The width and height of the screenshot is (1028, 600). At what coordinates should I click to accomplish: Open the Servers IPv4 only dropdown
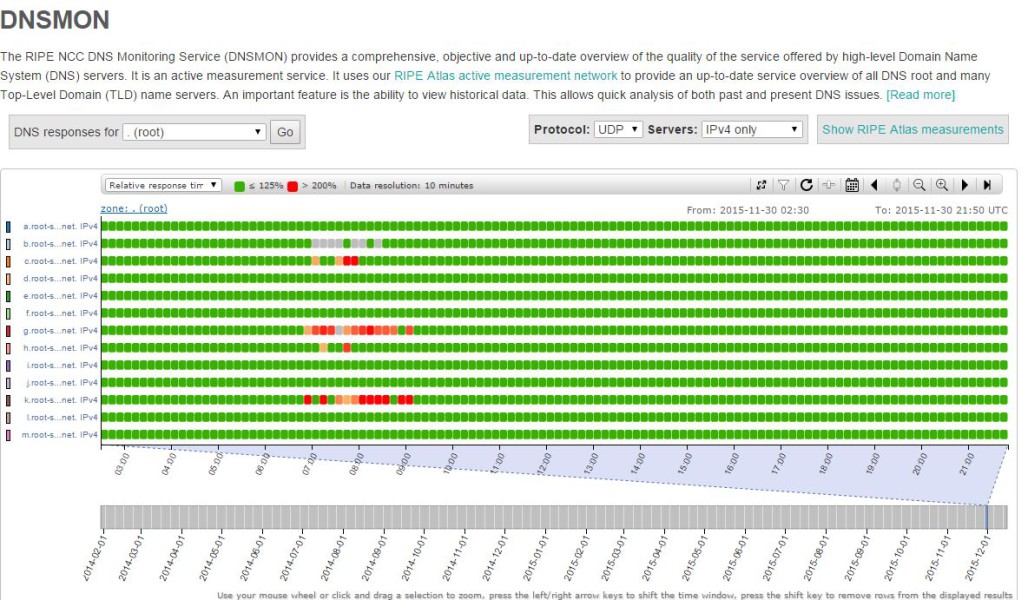point(752,129)
